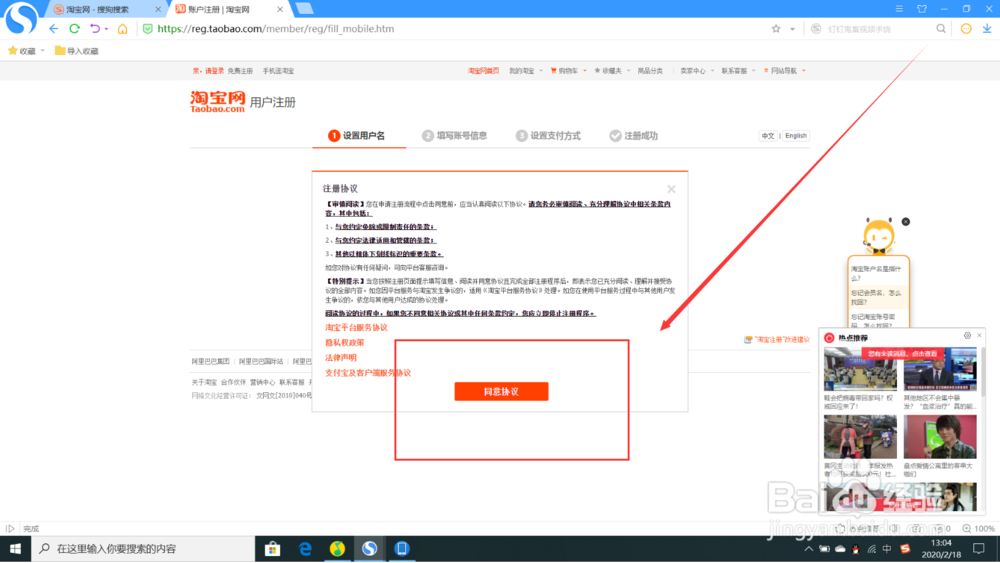Close the bee assistant with the black X
Viewport: 1000px width, 563px height.
point(906,221)
